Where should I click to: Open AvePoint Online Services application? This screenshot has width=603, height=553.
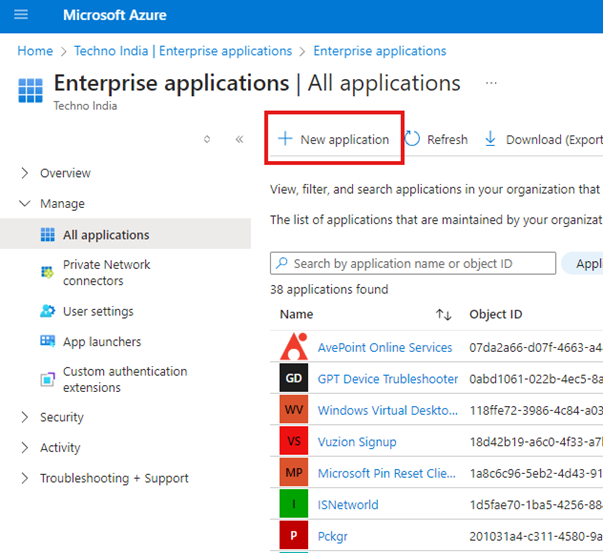(x=385, y=347)
